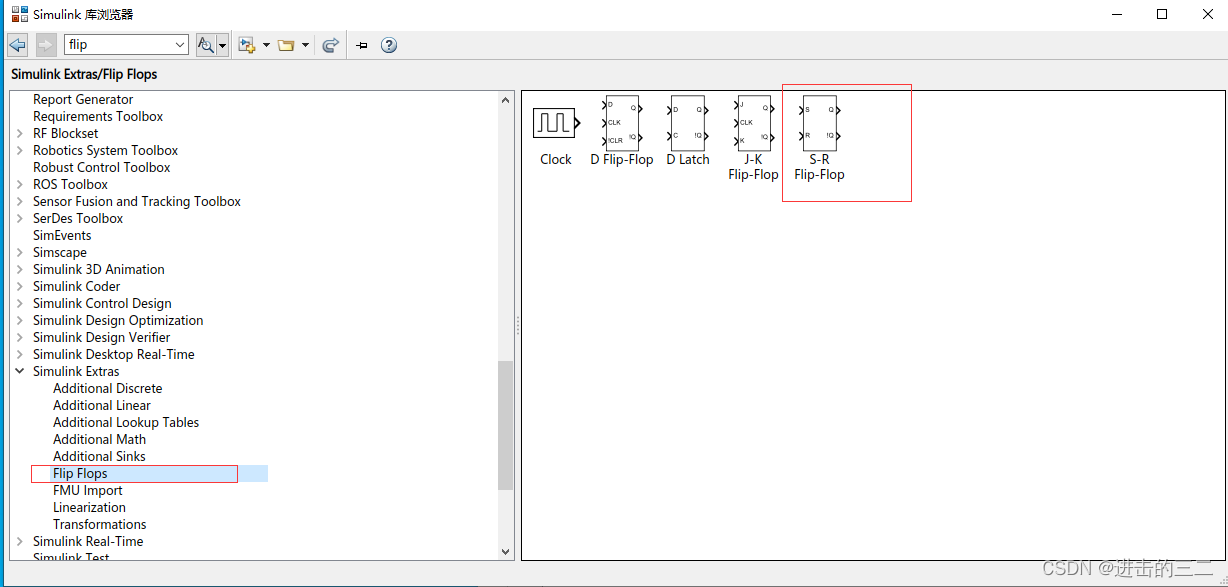Expand the Simulink Real-Time node
1228x587 pixels.
[x=20, y=541]
